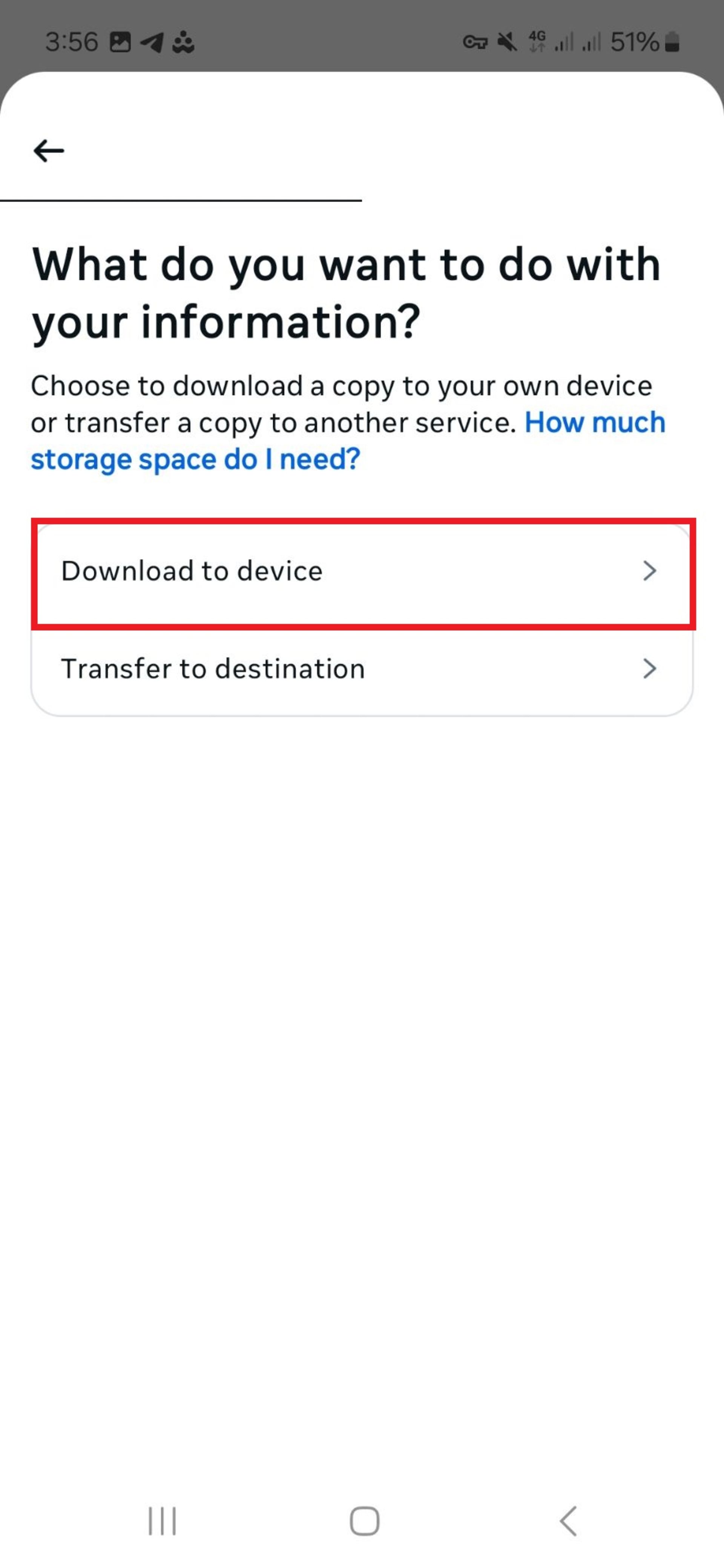724x1568 pixels.
Task: Tap the 51% battery percentage text
Action: [635, 42]
